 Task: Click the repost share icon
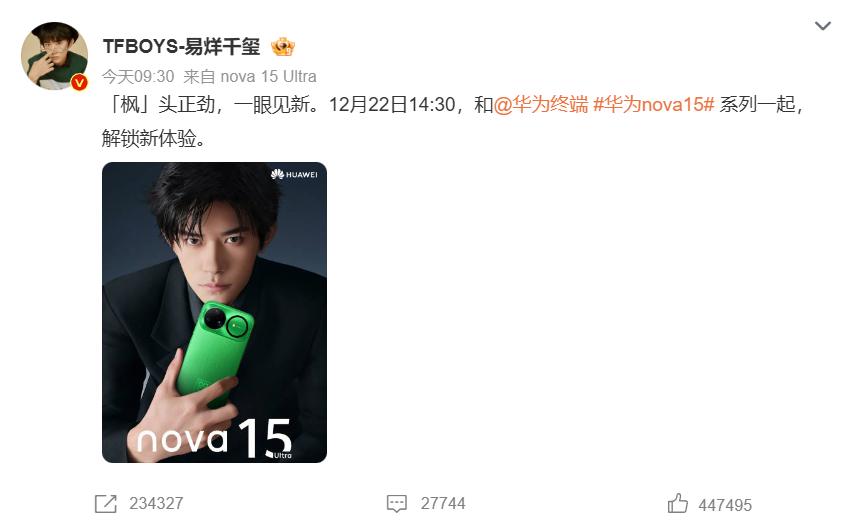click(x=106, y=503)
